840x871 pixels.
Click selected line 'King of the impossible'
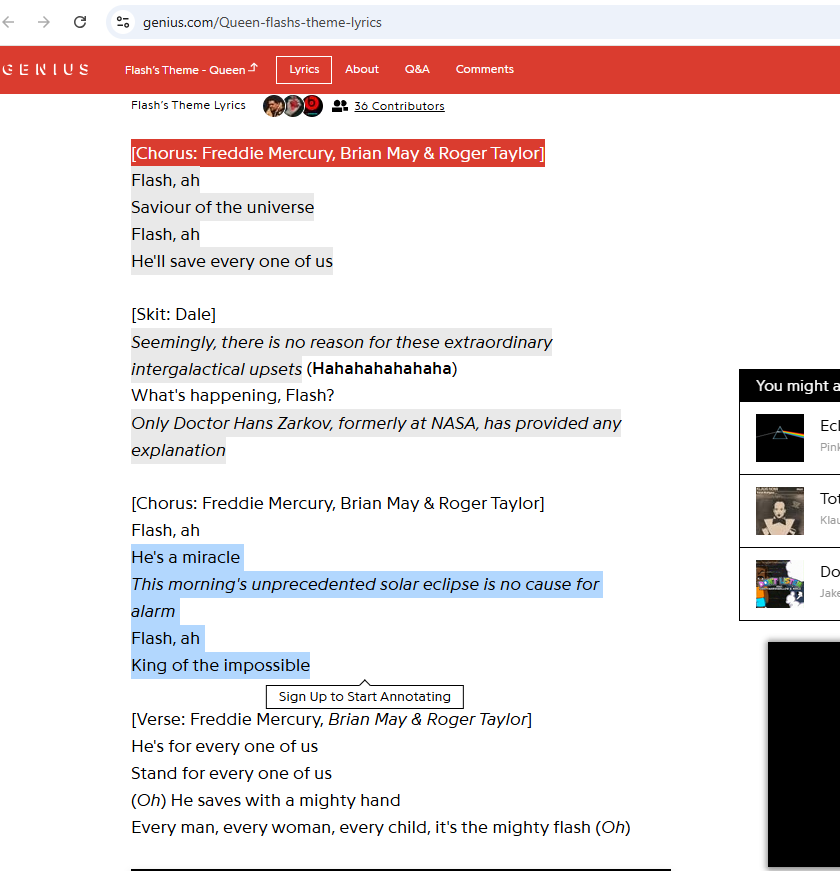click(x=221, y=665)
